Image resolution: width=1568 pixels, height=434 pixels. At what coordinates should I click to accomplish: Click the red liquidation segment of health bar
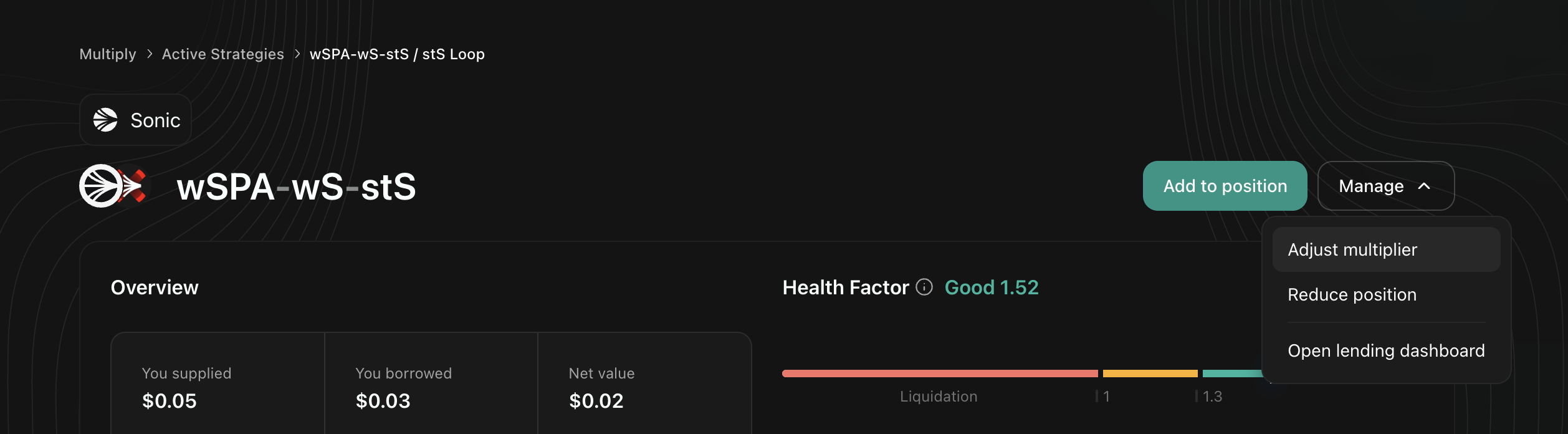tap(939, 374)
